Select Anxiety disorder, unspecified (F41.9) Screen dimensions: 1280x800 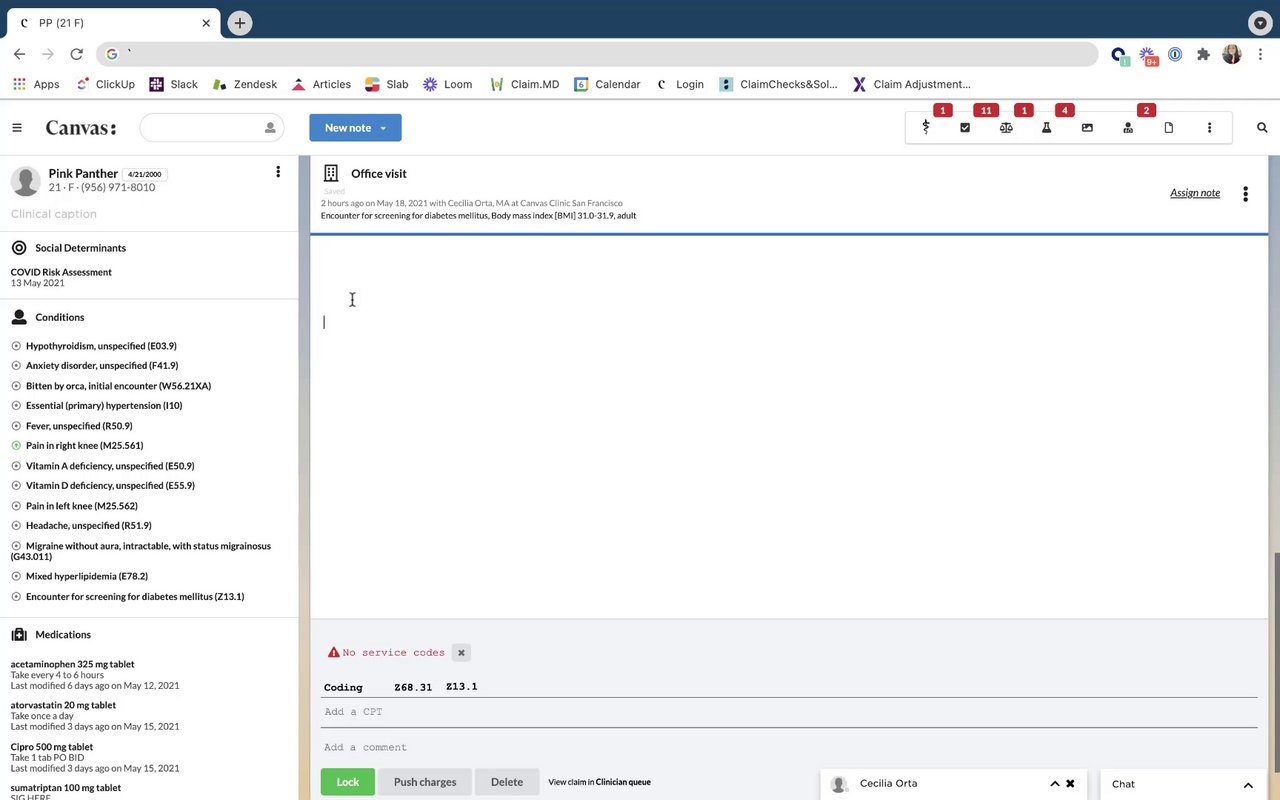[x=102, y=366]
